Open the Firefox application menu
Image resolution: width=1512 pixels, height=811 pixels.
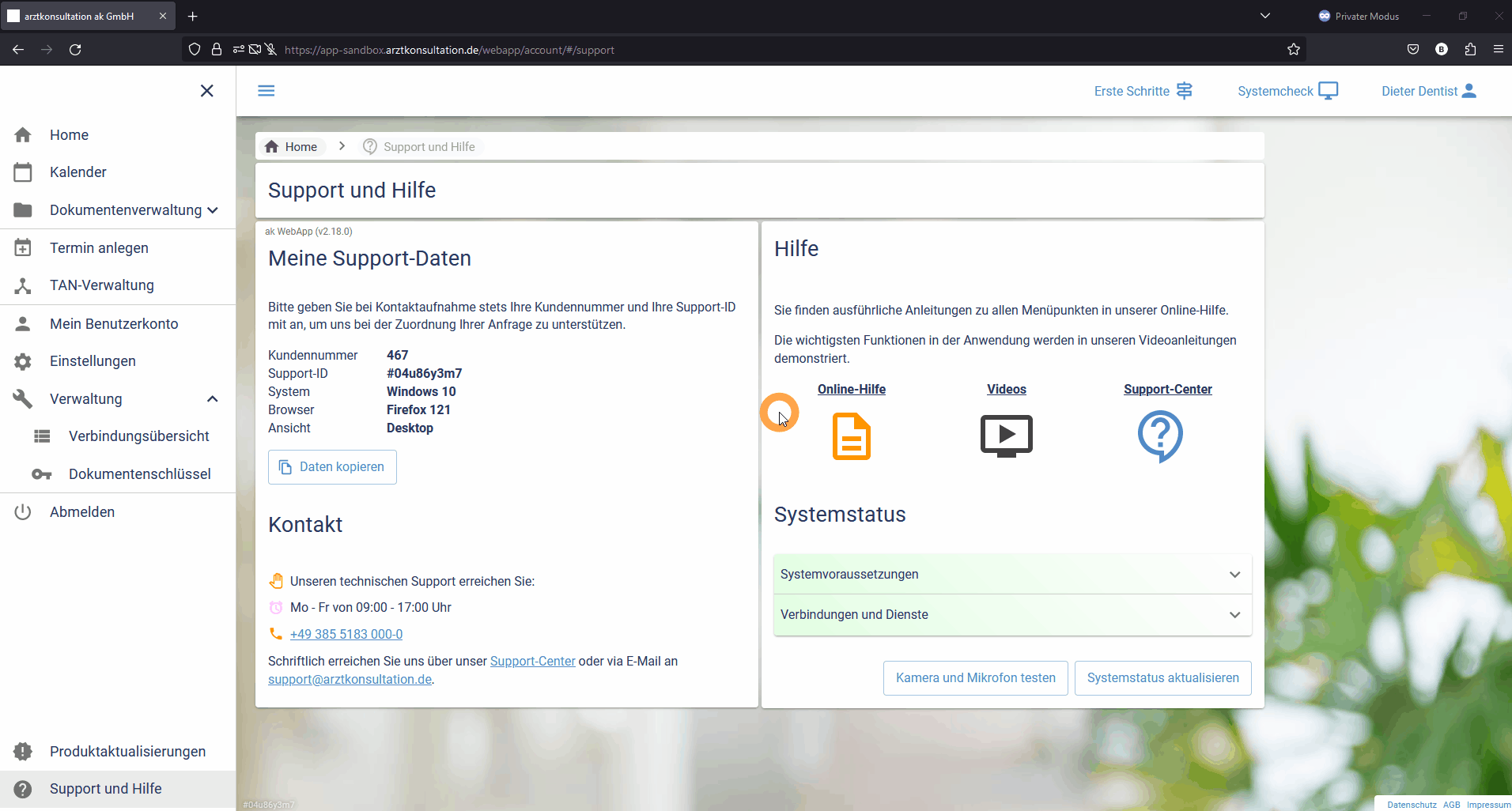pos(1498,49)
